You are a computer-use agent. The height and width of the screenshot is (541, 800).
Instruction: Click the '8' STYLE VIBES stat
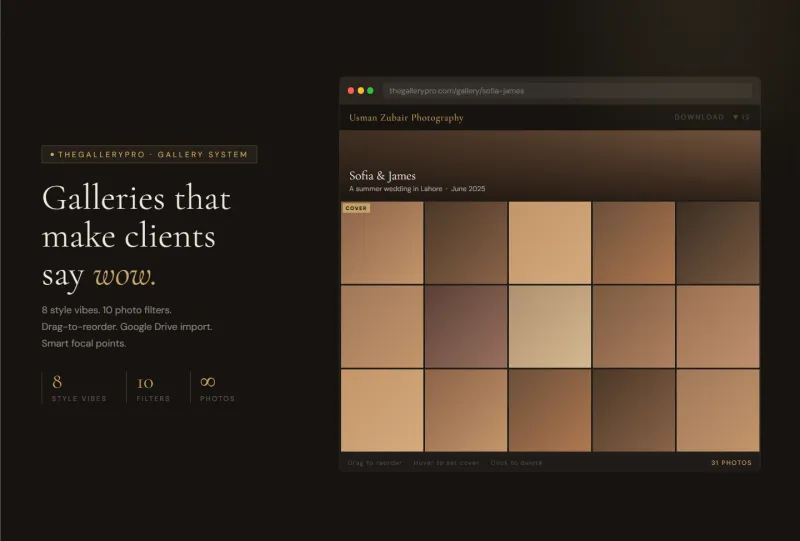[57, 382]
